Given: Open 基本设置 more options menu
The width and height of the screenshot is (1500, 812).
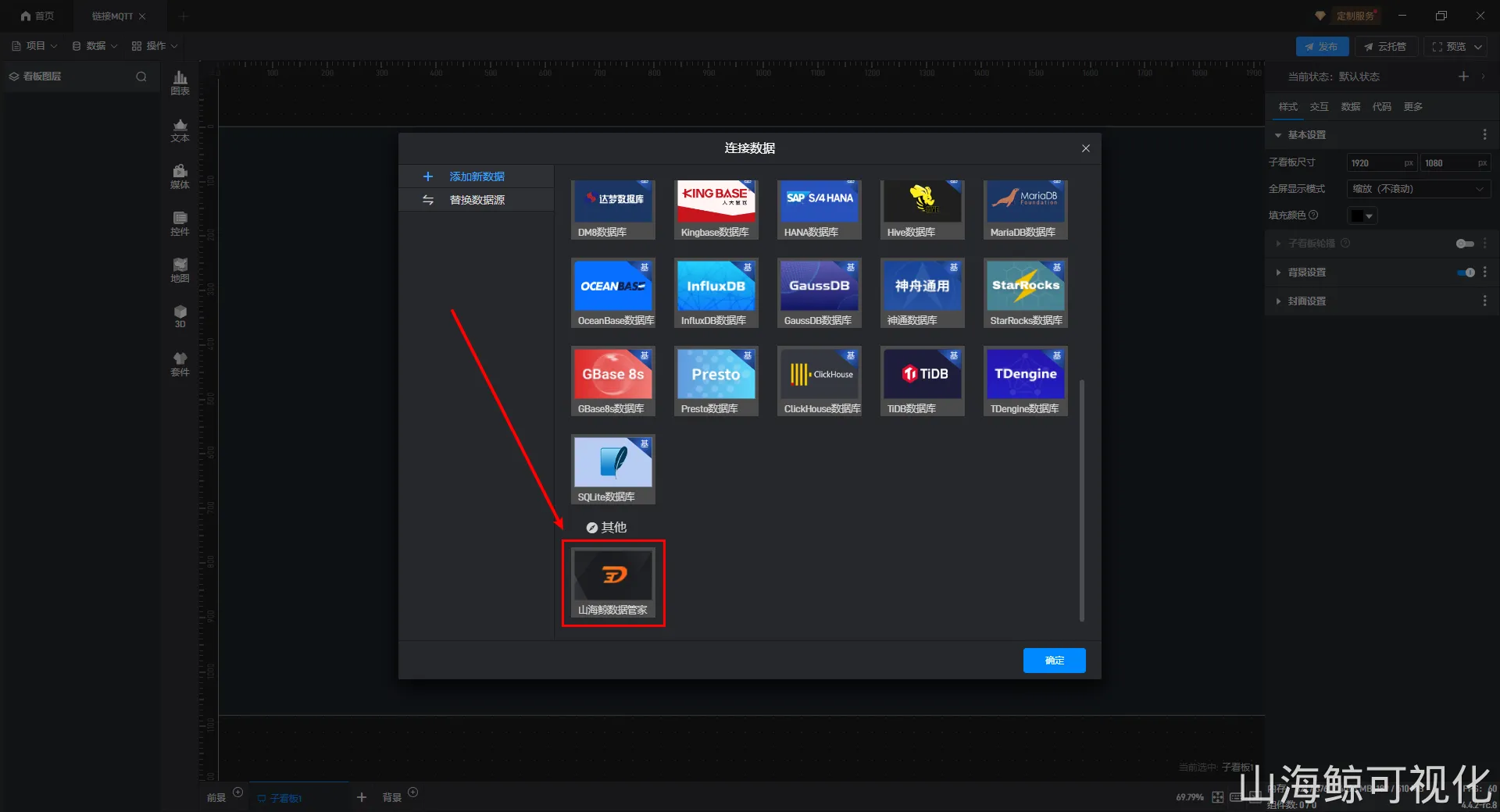Looking at the screenshot, I should (1484, 135).
